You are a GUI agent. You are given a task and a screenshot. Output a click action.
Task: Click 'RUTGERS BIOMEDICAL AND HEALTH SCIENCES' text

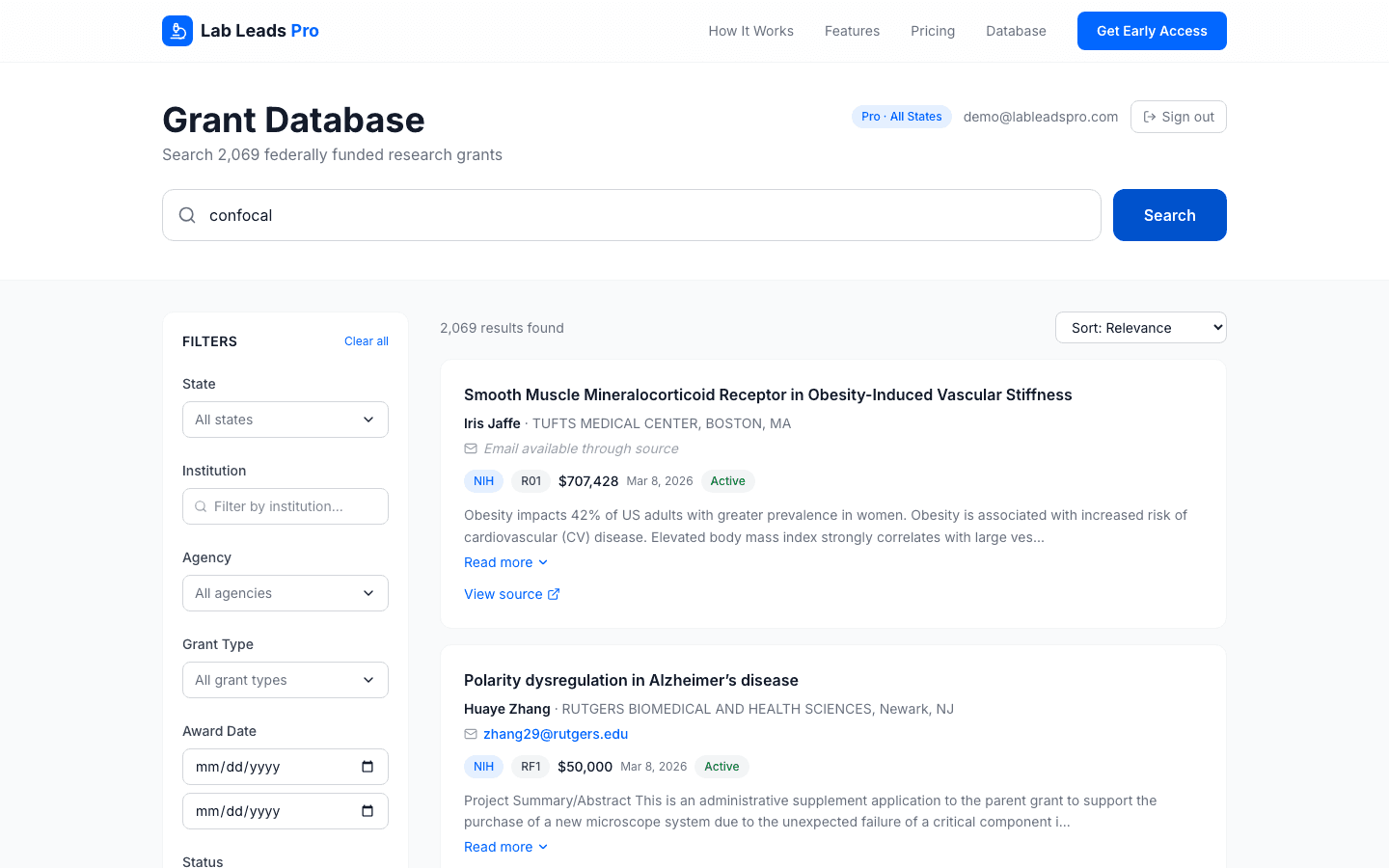click(x=717, y=709)
